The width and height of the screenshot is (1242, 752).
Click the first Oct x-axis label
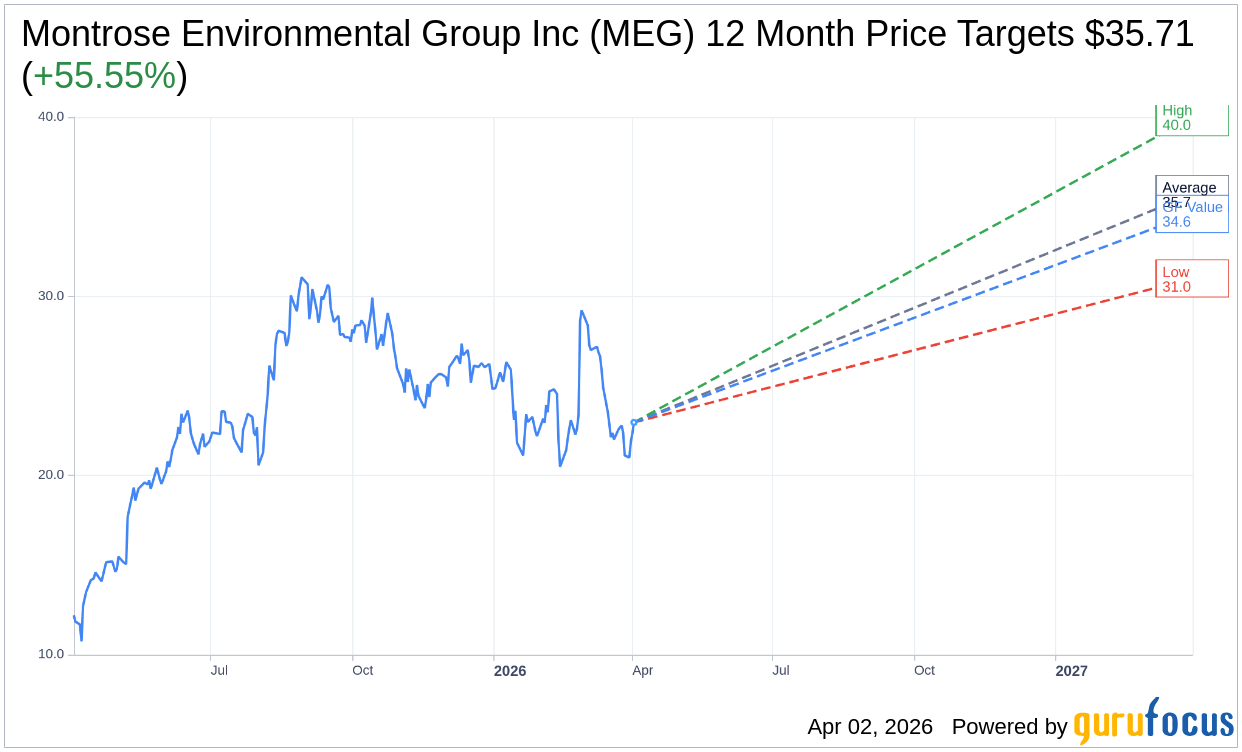click(x=362, y=670)
